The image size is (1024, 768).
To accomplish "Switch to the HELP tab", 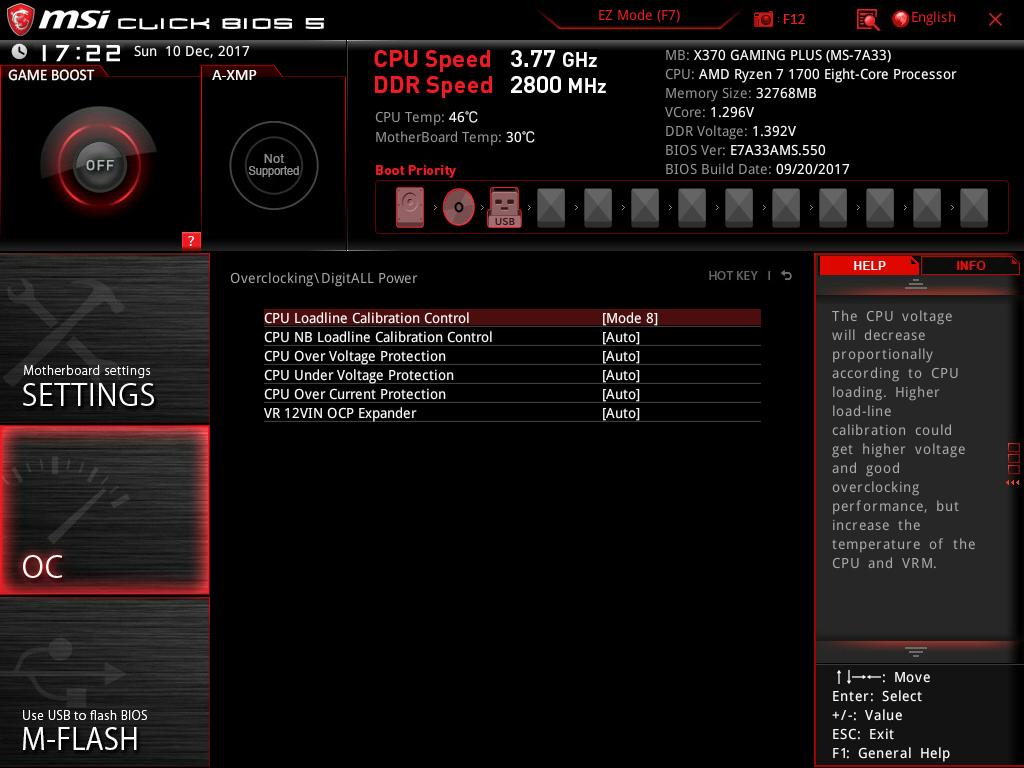I will point(869,265).
